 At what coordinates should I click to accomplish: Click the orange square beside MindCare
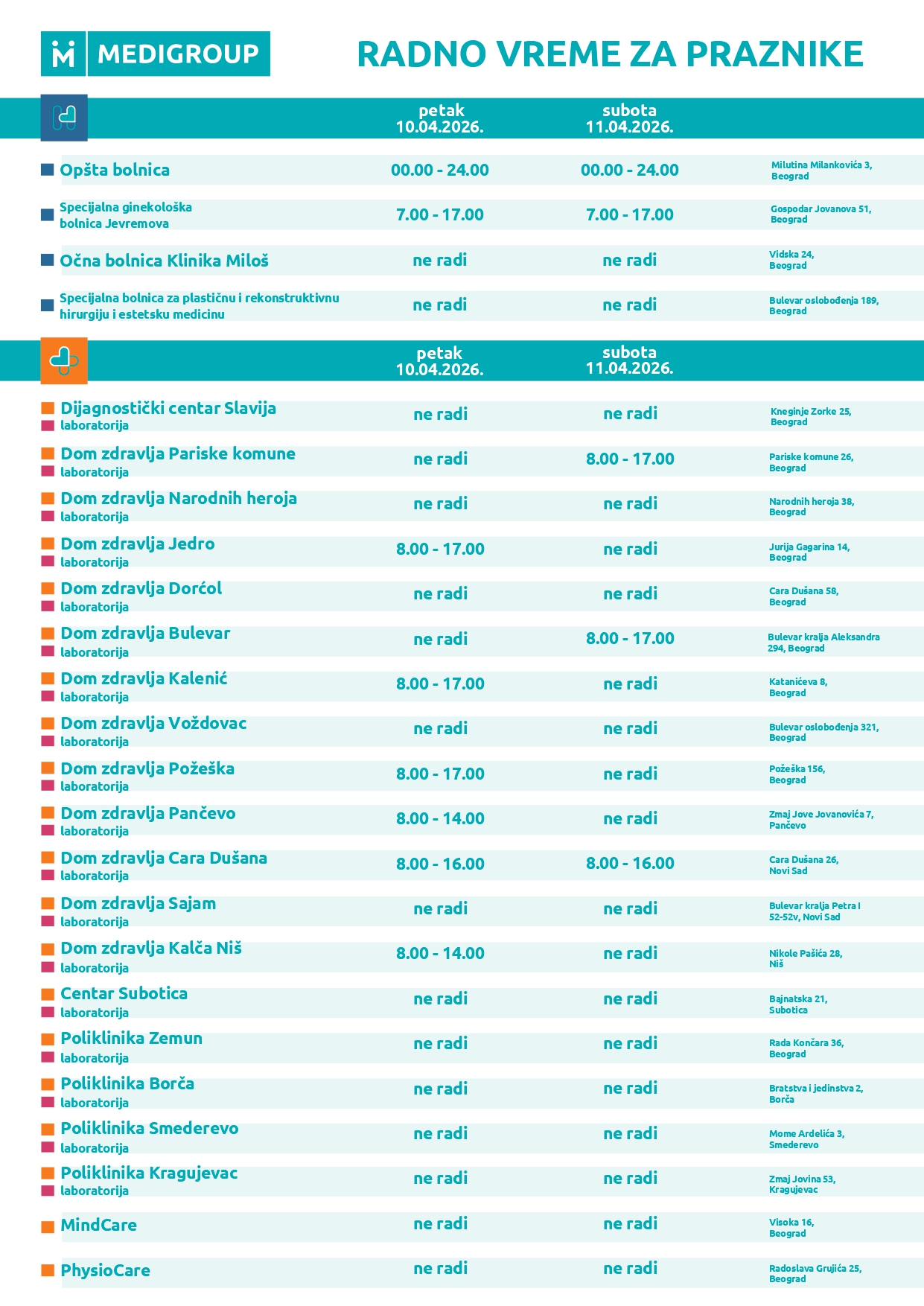click(x=48, y=1227)
